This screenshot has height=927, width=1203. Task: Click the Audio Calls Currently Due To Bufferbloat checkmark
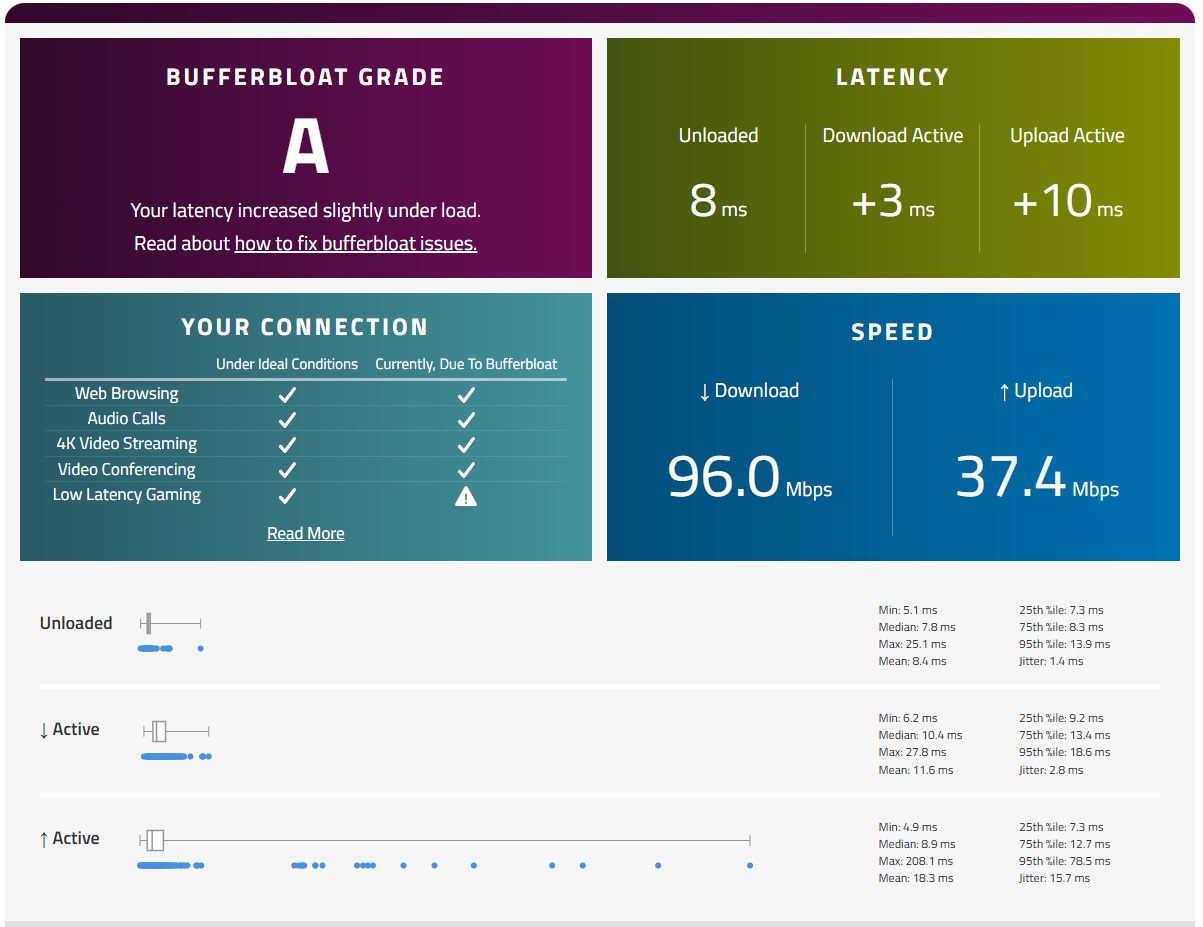(466, 419)
